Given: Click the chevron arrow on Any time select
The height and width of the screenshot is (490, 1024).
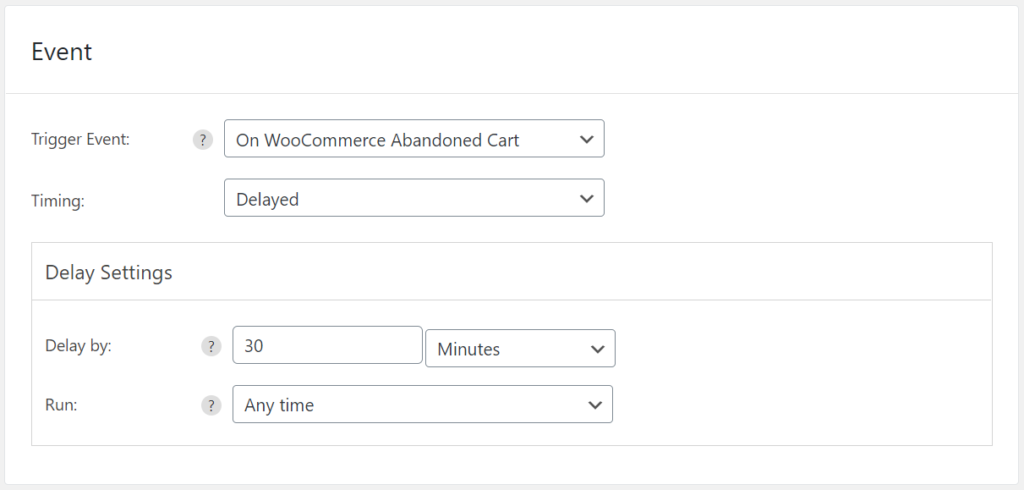Looking at the screenshot, I should point(595,405).
